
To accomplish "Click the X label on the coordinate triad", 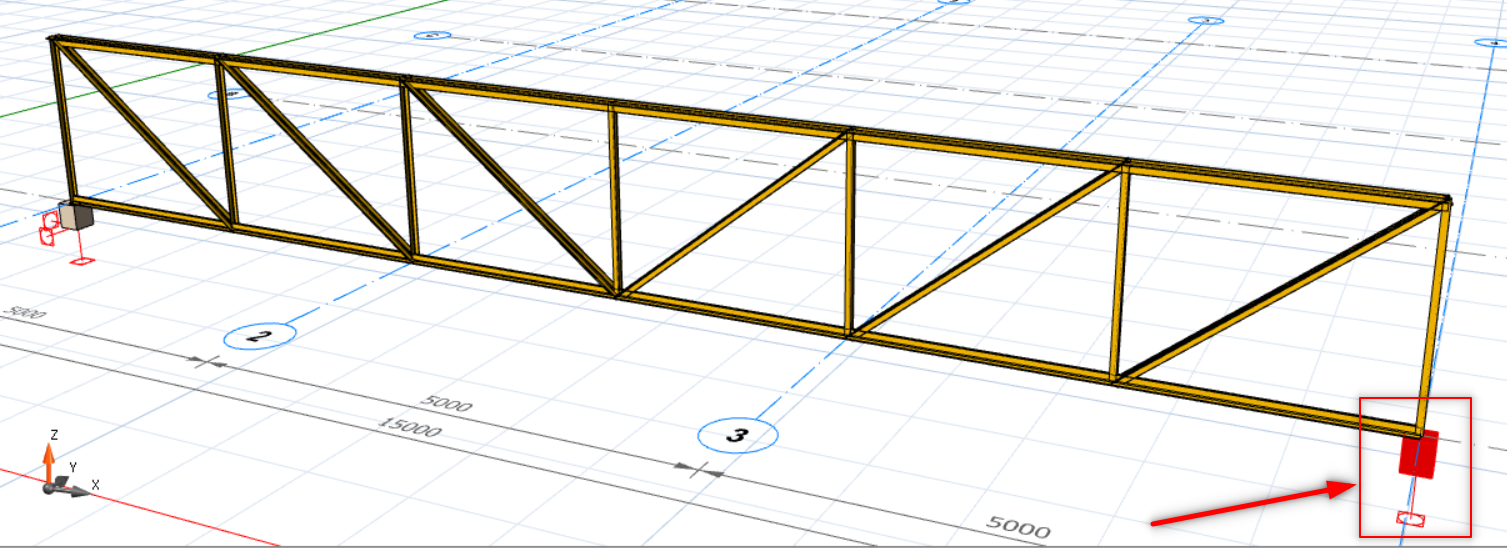I will click(x=95, y=484).
